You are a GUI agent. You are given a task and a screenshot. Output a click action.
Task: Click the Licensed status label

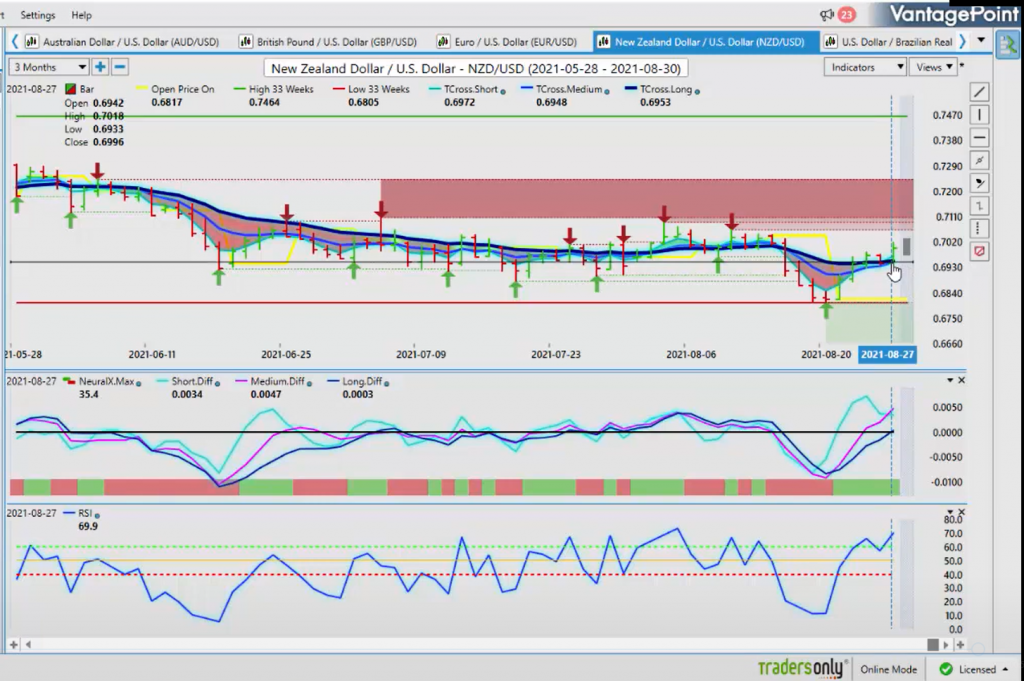(x=977, y=669)
